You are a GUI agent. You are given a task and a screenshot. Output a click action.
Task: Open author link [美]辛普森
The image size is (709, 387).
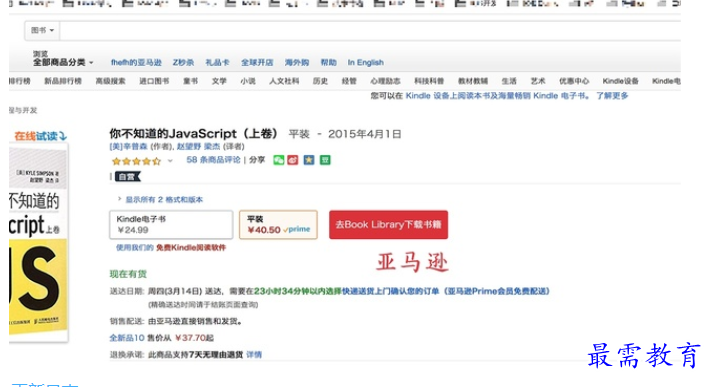[128, 146]
